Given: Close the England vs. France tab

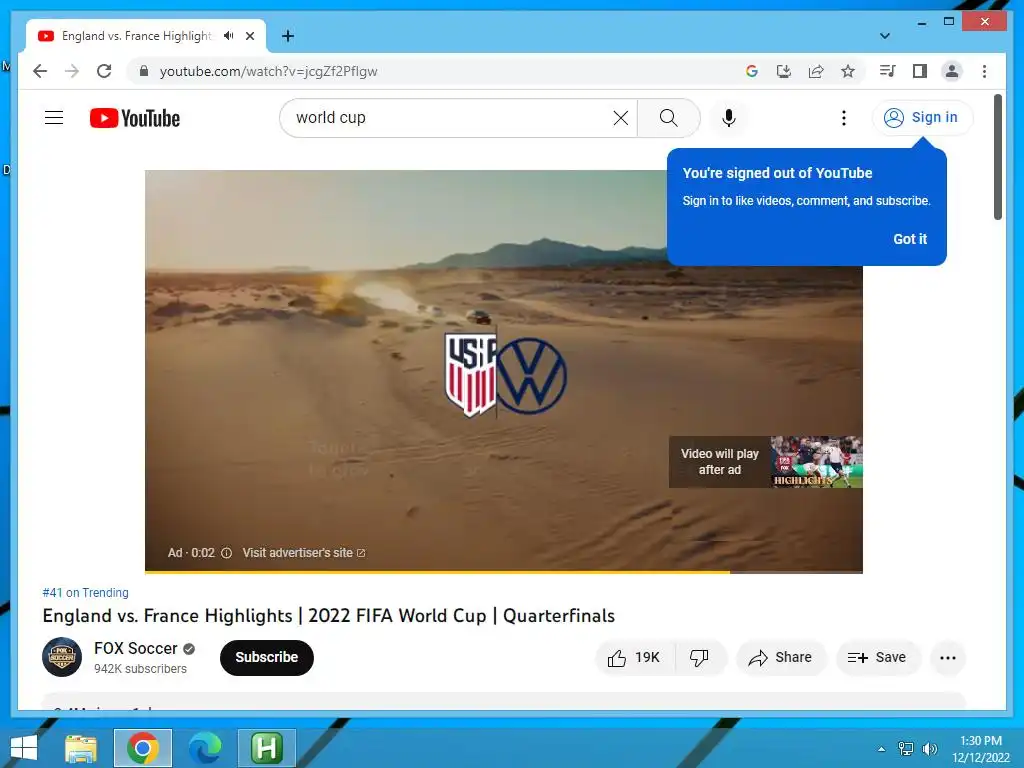Looking at the screenshot, I should (x=249, y=36).
